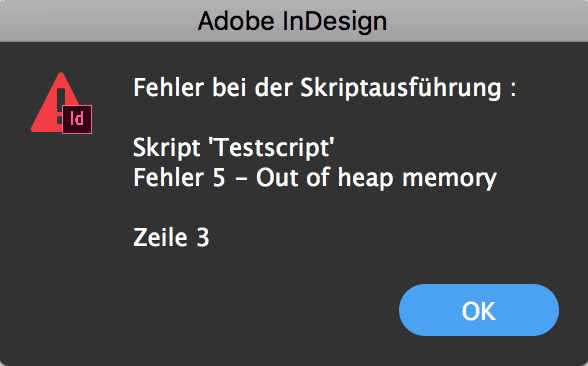Click the Adobe InDesign dialog title
Image resolution: width=588 pixels, height=366 pixels.
[x=292, y=21]
